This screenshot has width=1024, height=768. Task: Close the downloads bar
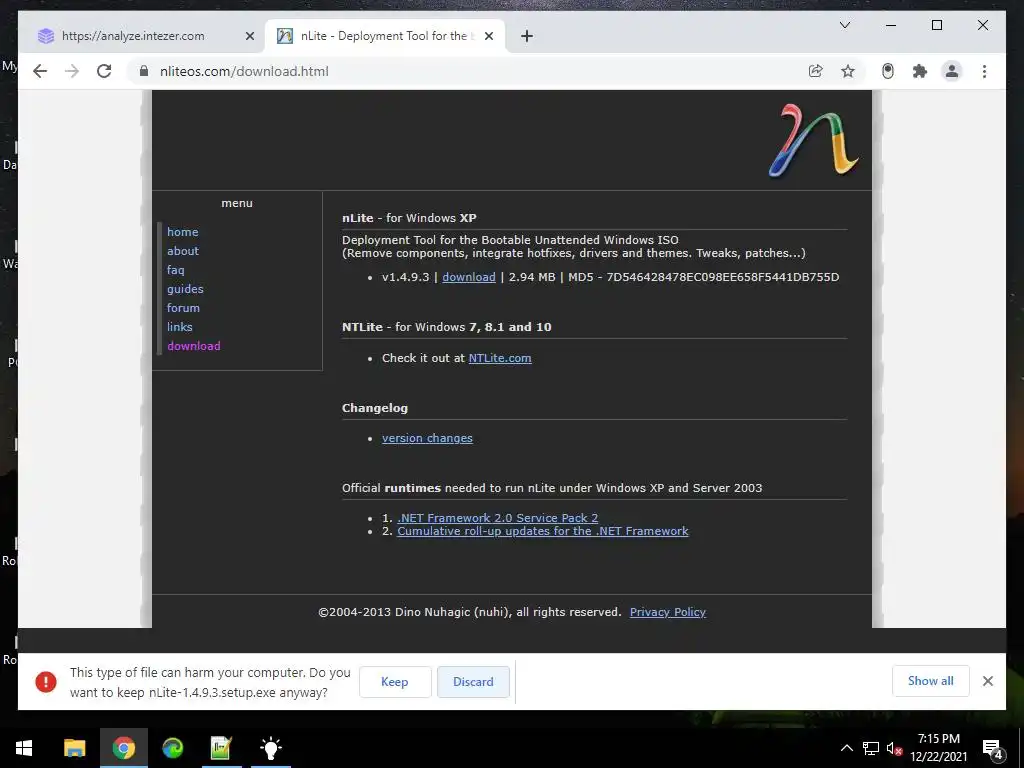click(987, 681)
